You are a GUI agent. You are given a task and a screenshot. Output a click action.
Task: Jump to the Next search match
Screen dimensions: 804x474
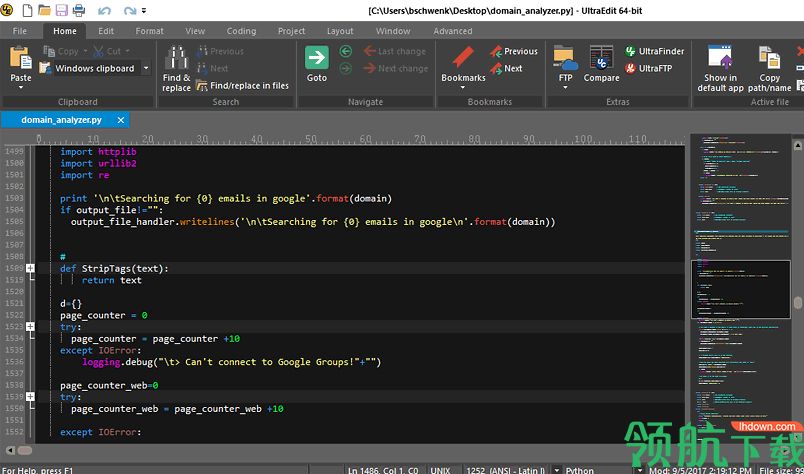point(212,68)
